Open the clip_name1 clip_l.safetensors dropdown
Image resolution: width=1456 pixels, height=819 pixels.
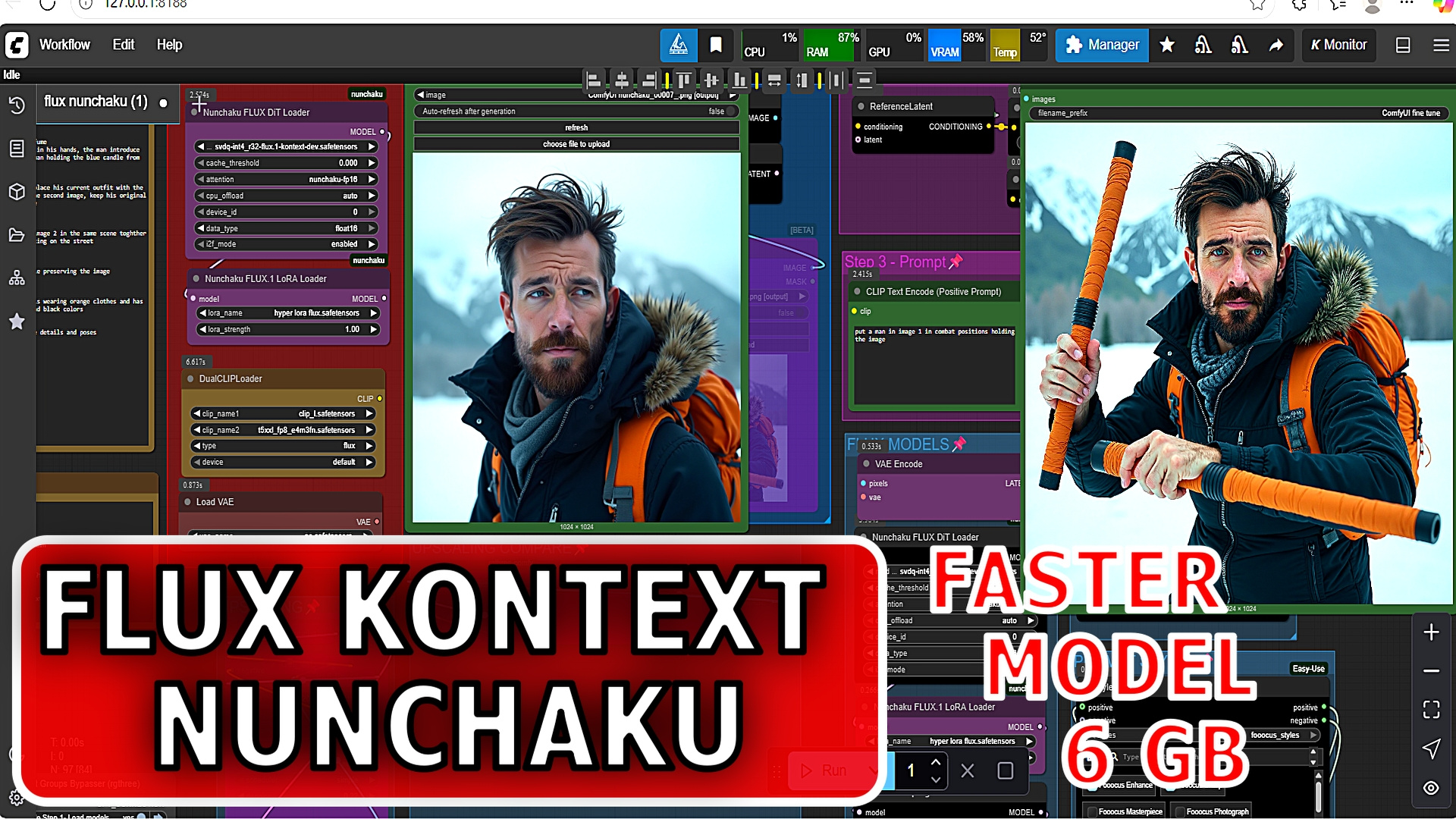coord(283,414)
